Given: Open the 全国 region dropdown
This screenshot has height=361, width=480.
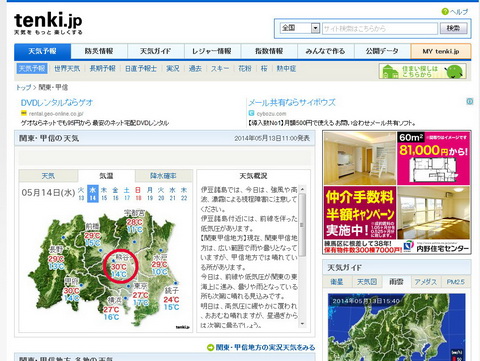Looking at the screenshot, I should click(300, 28).
